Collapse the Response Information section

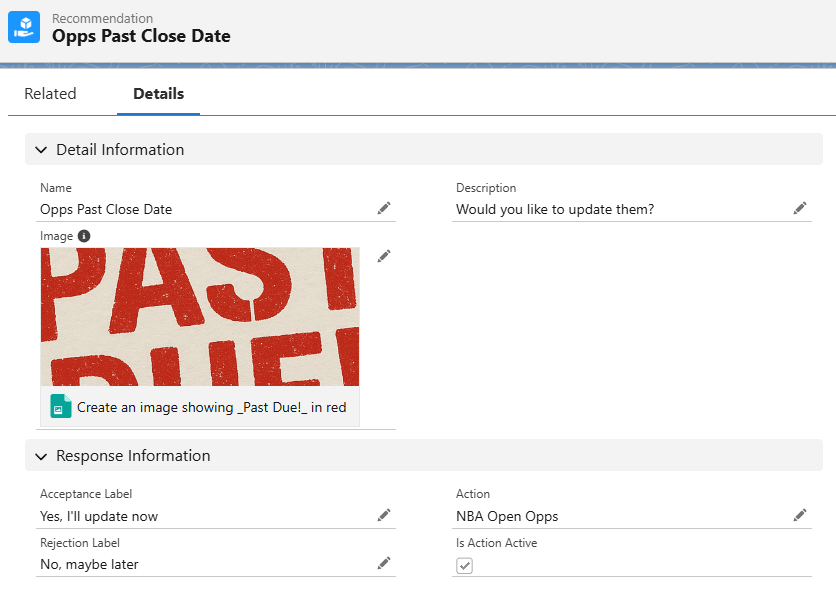coord(41,456)
